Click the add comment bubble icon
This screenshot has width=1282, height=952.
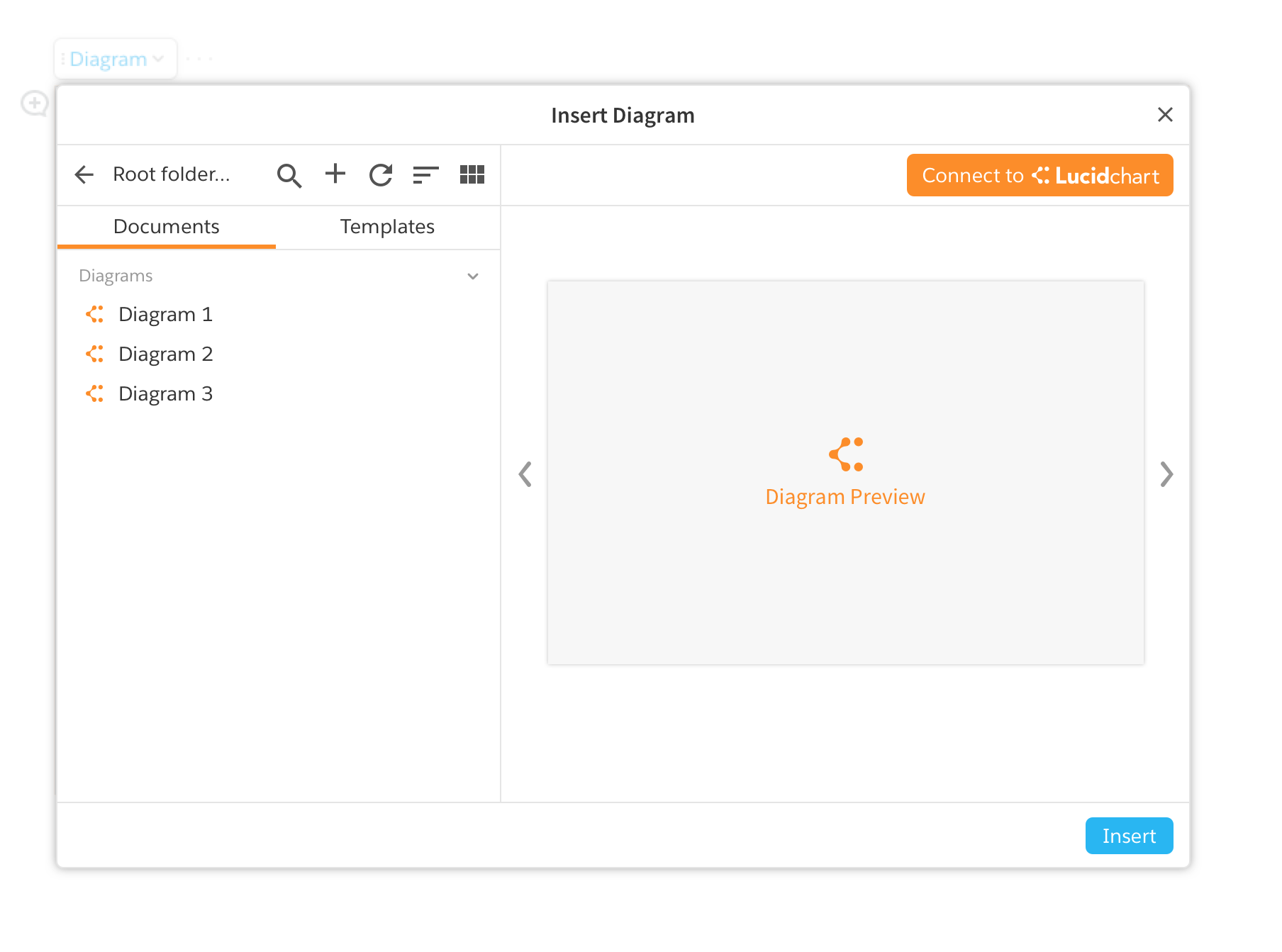point(34,103)
